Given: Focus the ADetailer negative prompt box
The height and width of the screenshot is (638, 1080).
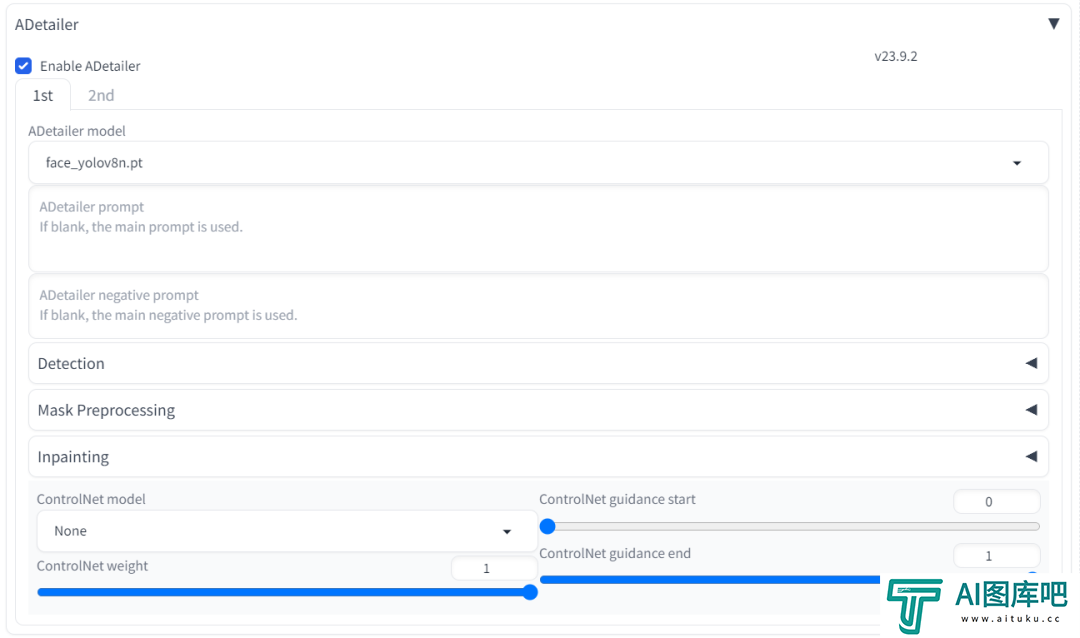Looking at the screenshot, I should 538,306.
